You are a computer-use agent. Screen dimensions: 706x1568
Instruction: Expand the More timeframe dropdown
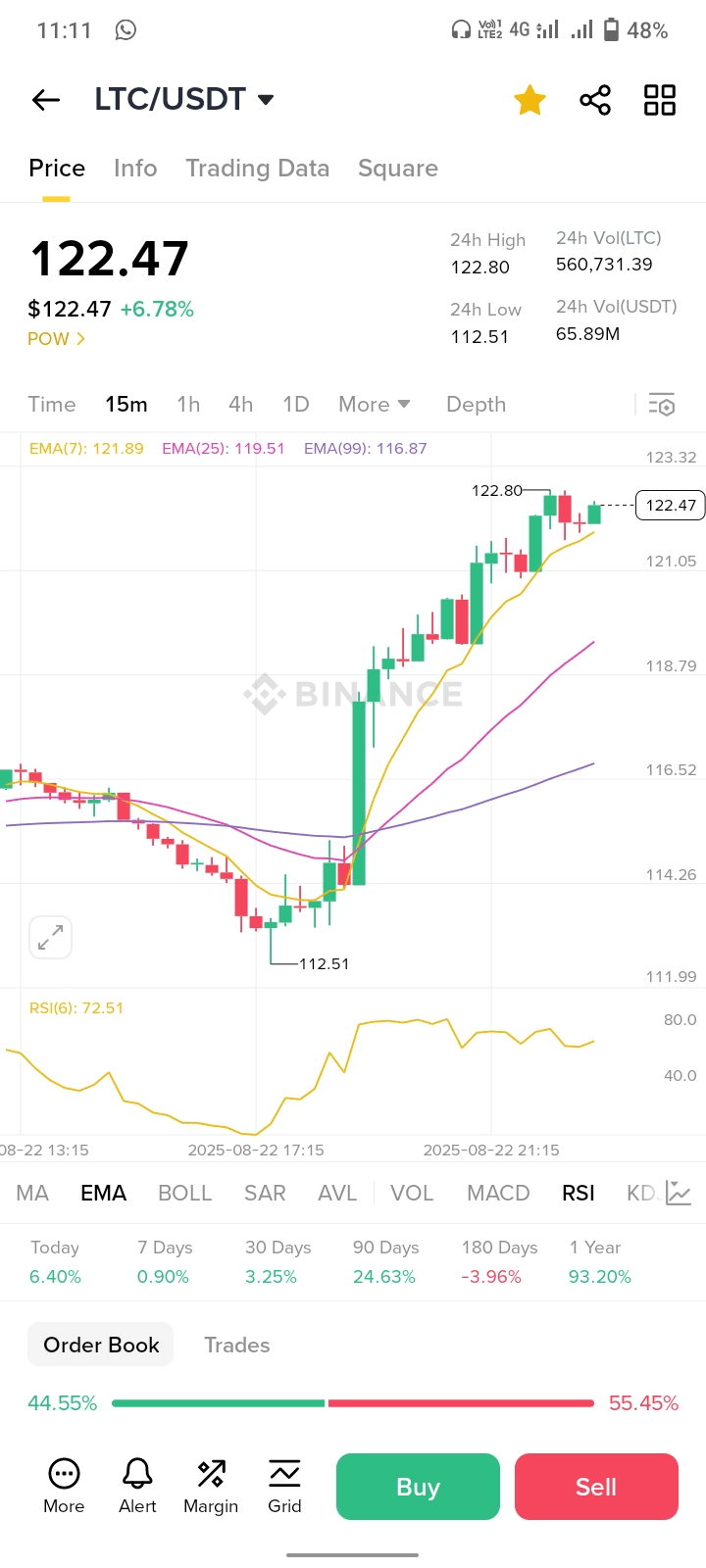[x=375, y=405]
